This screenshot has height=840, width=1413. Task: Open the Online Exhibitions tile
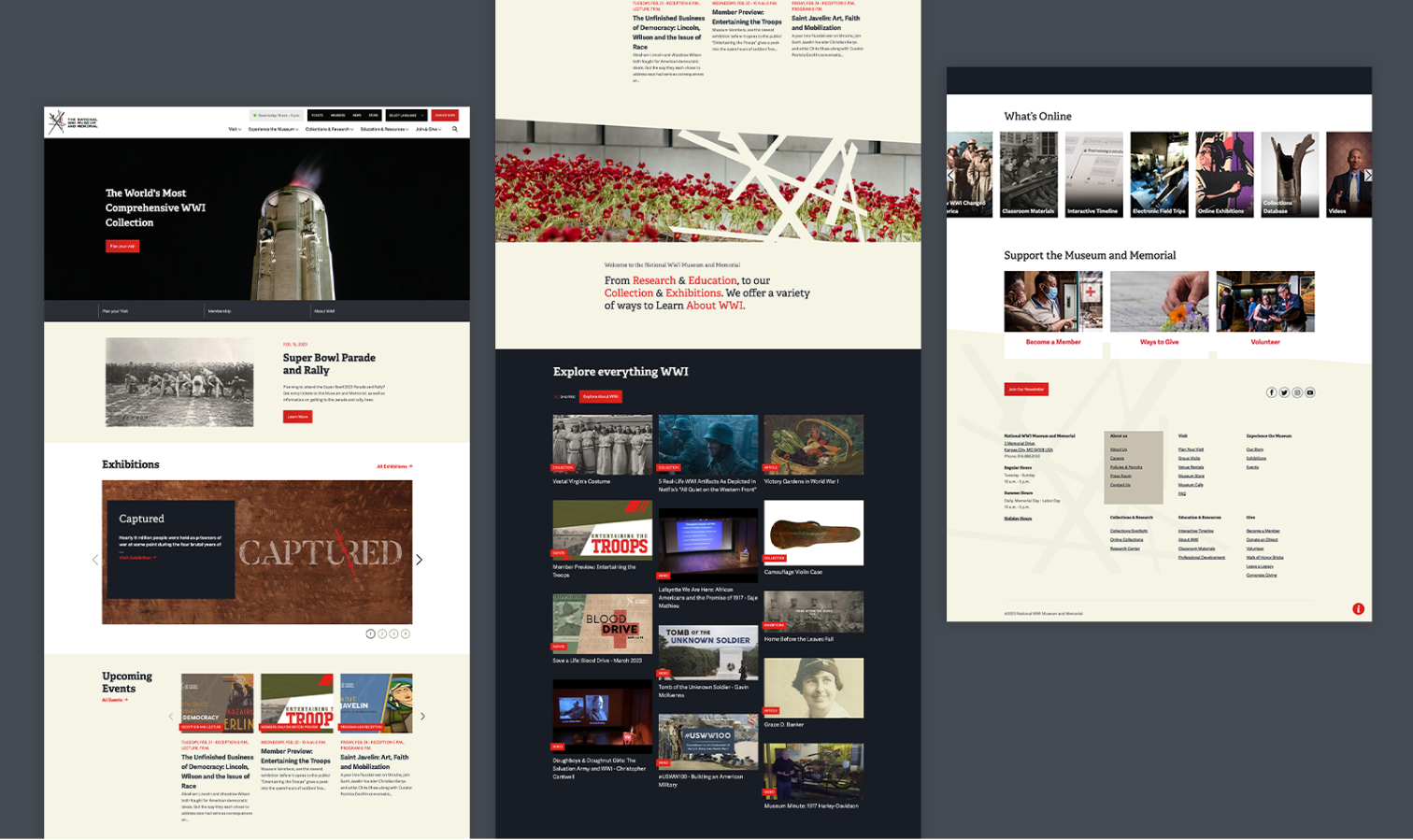point(1224,175)
